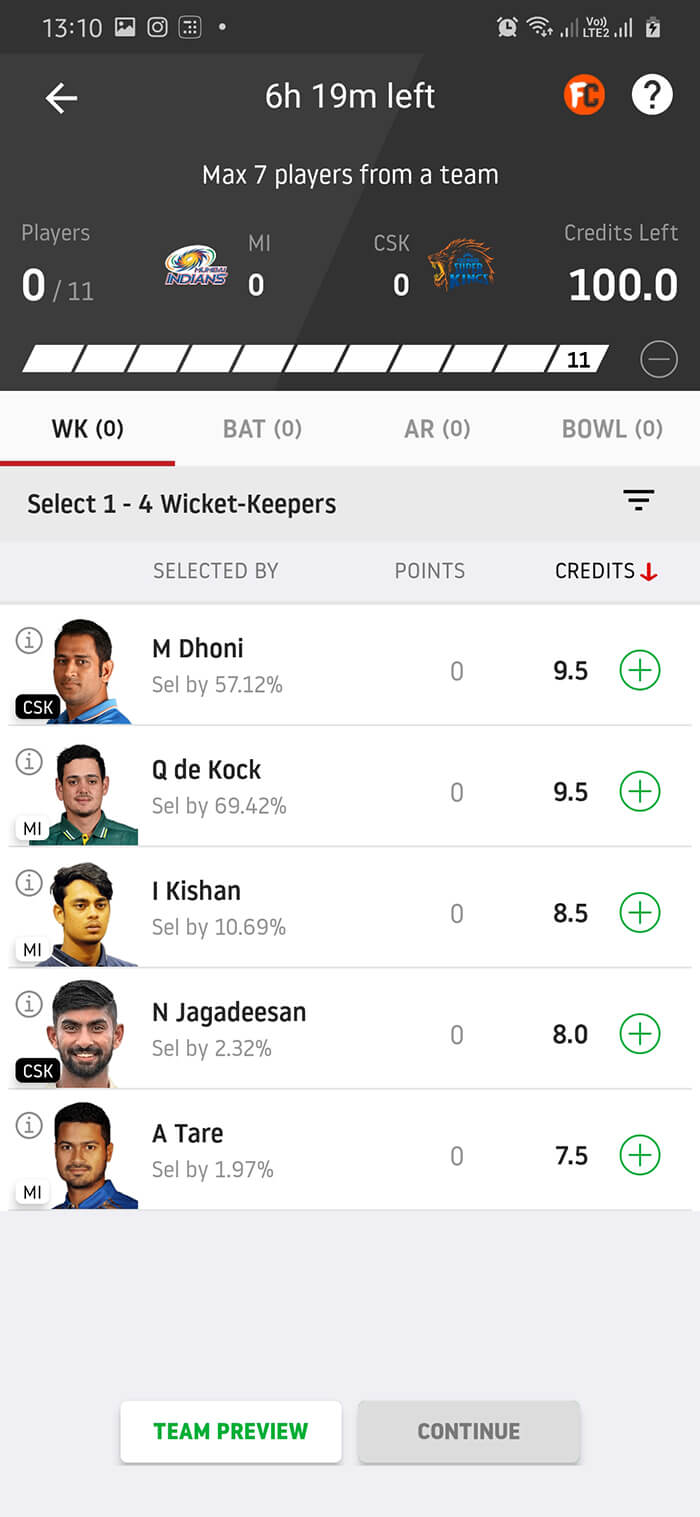The height and width of the screenshot is (1517, 700).
Task: Add M Dhoni to the team
Action: coord(640,670)
